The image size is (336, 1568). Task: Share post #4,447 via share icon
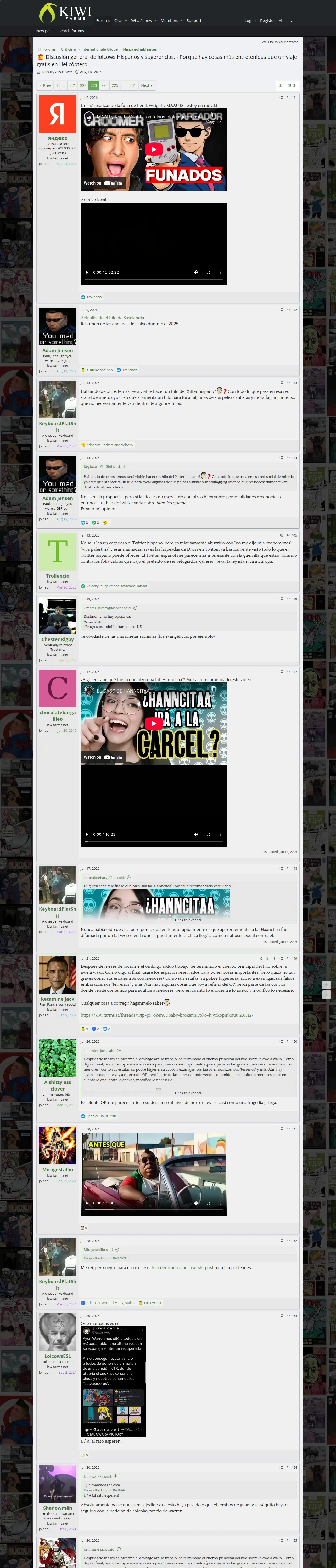click(281, 672)
